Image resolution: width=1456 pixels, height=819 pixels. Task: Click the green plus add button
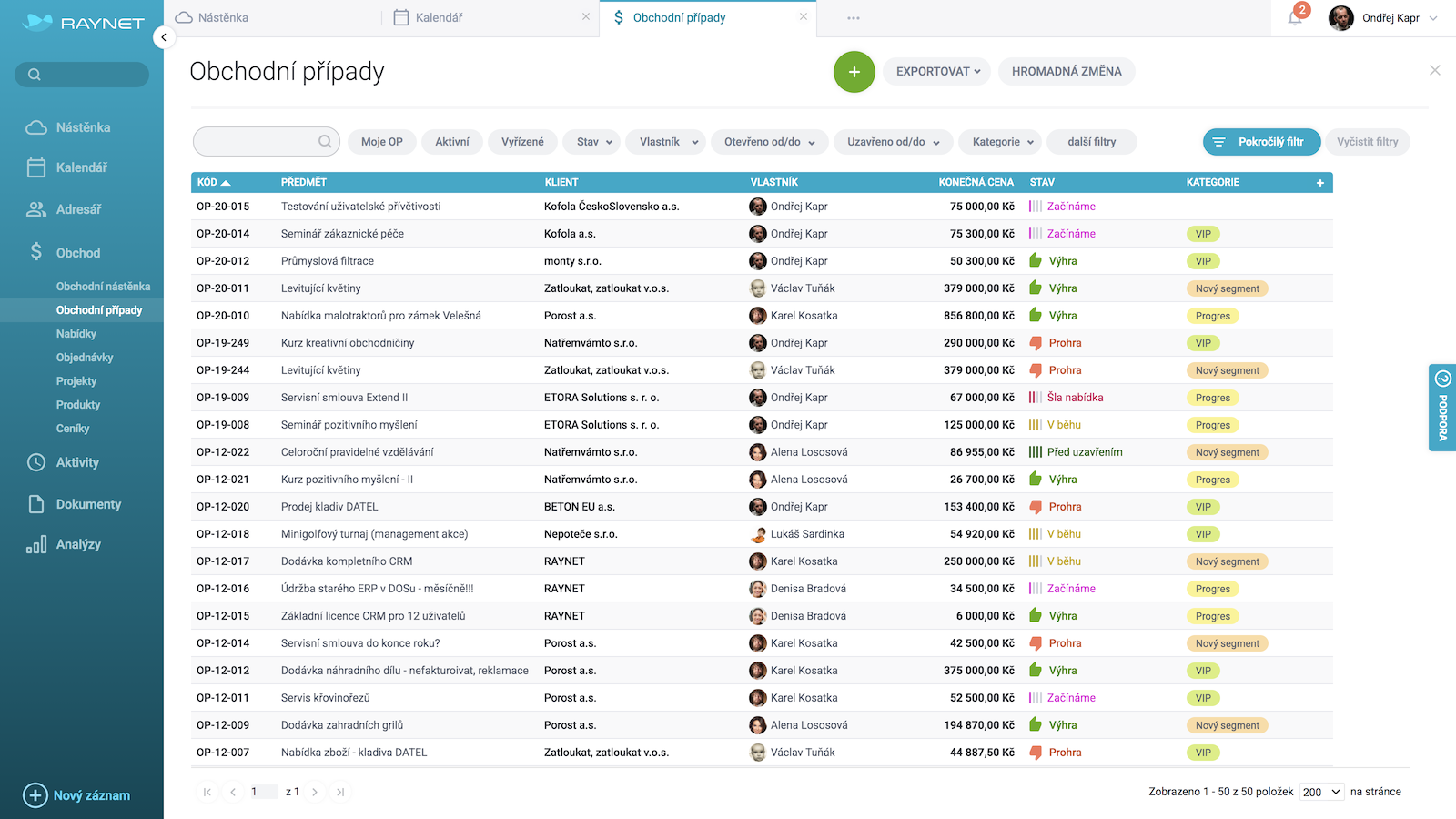(x=854, y=72)
